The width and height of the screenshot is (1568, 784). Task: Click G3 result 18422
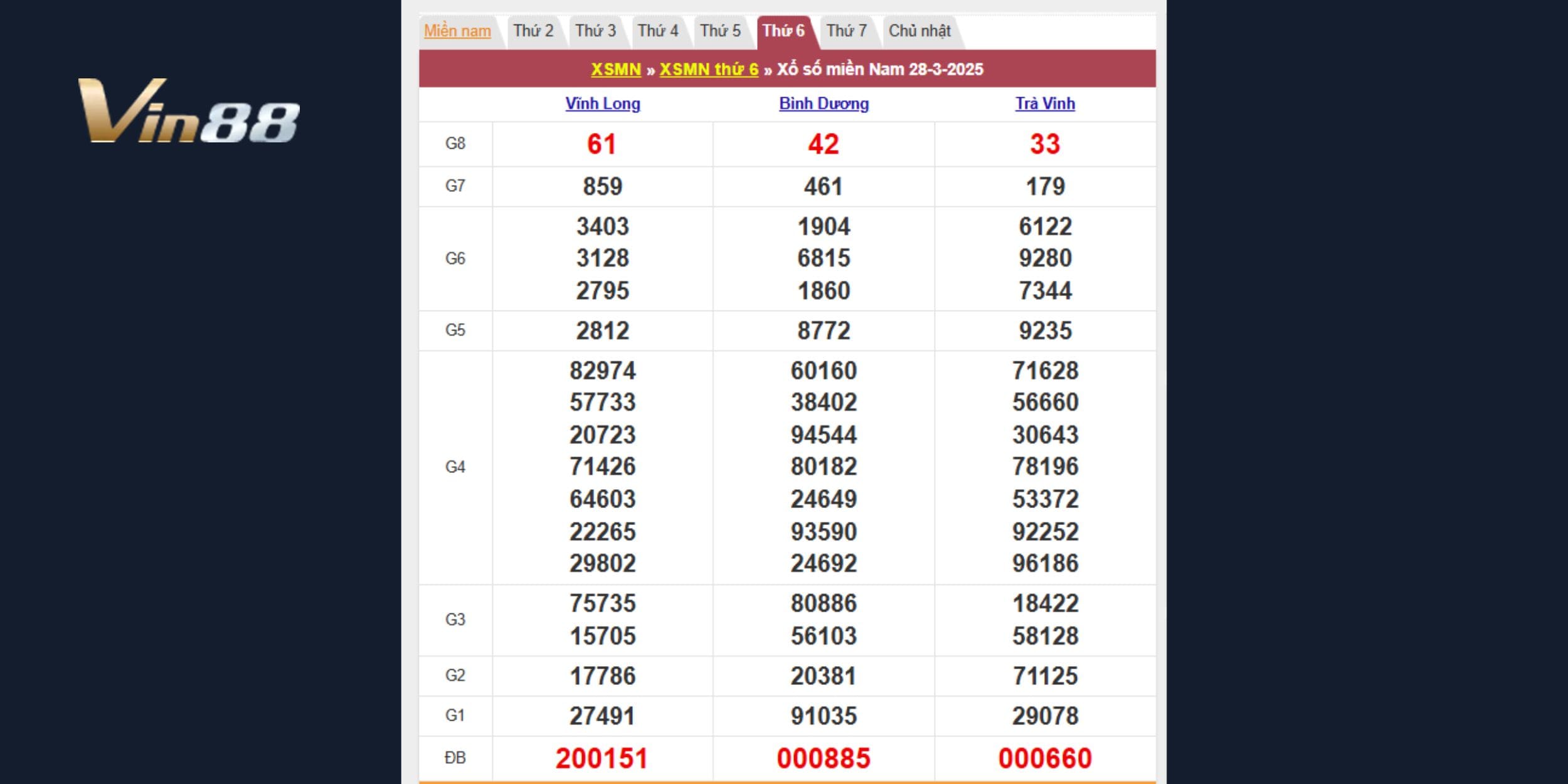[x=1046, y=604]
